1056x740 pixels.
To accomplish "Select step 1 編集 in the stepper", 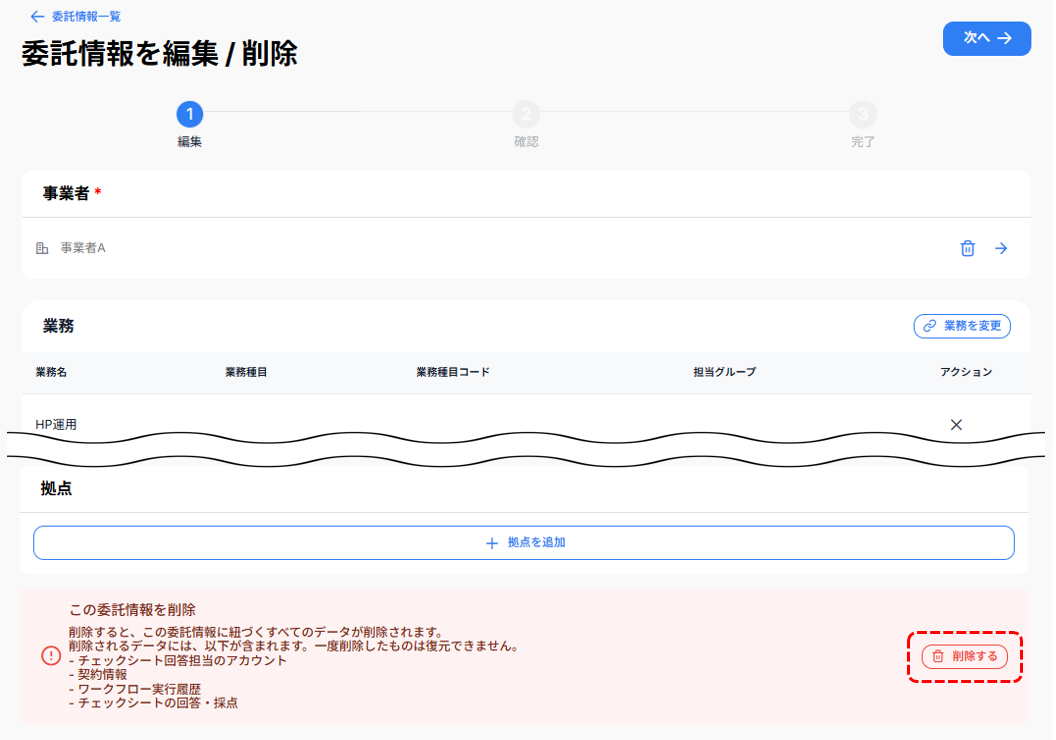I will 190,114.
